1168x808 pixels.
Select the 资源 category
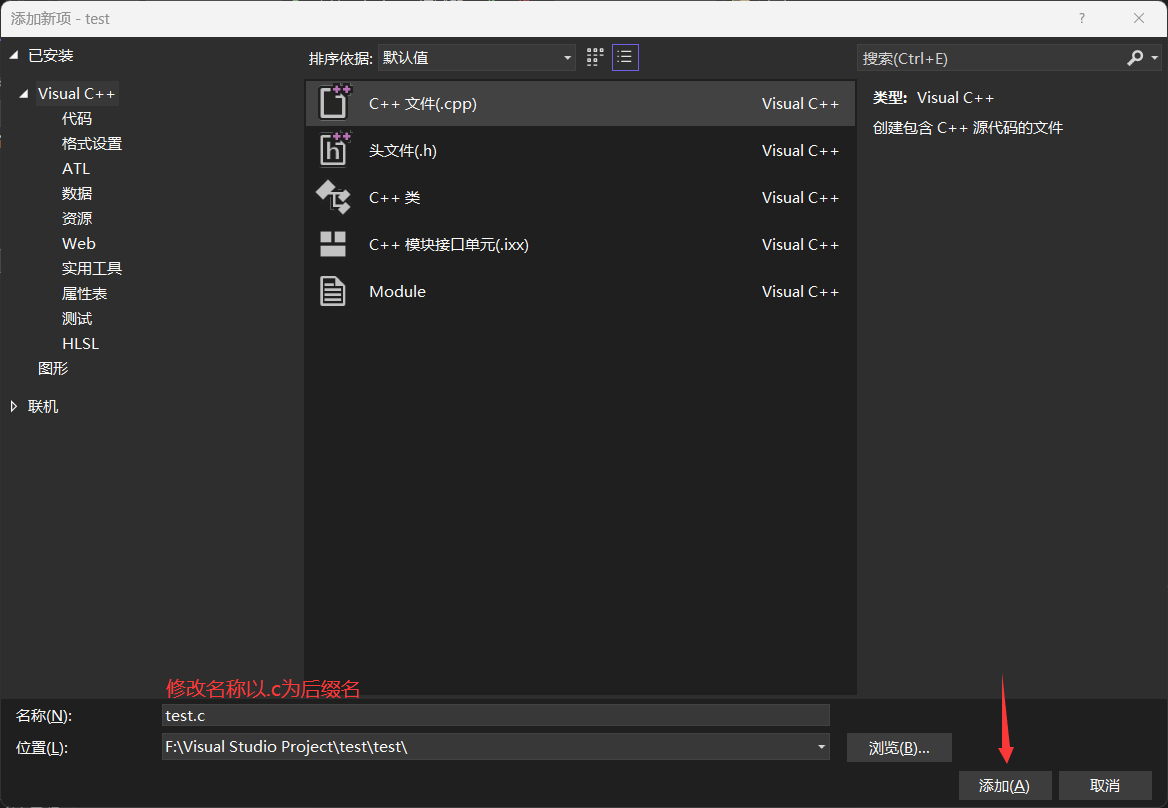click(77, 218)
